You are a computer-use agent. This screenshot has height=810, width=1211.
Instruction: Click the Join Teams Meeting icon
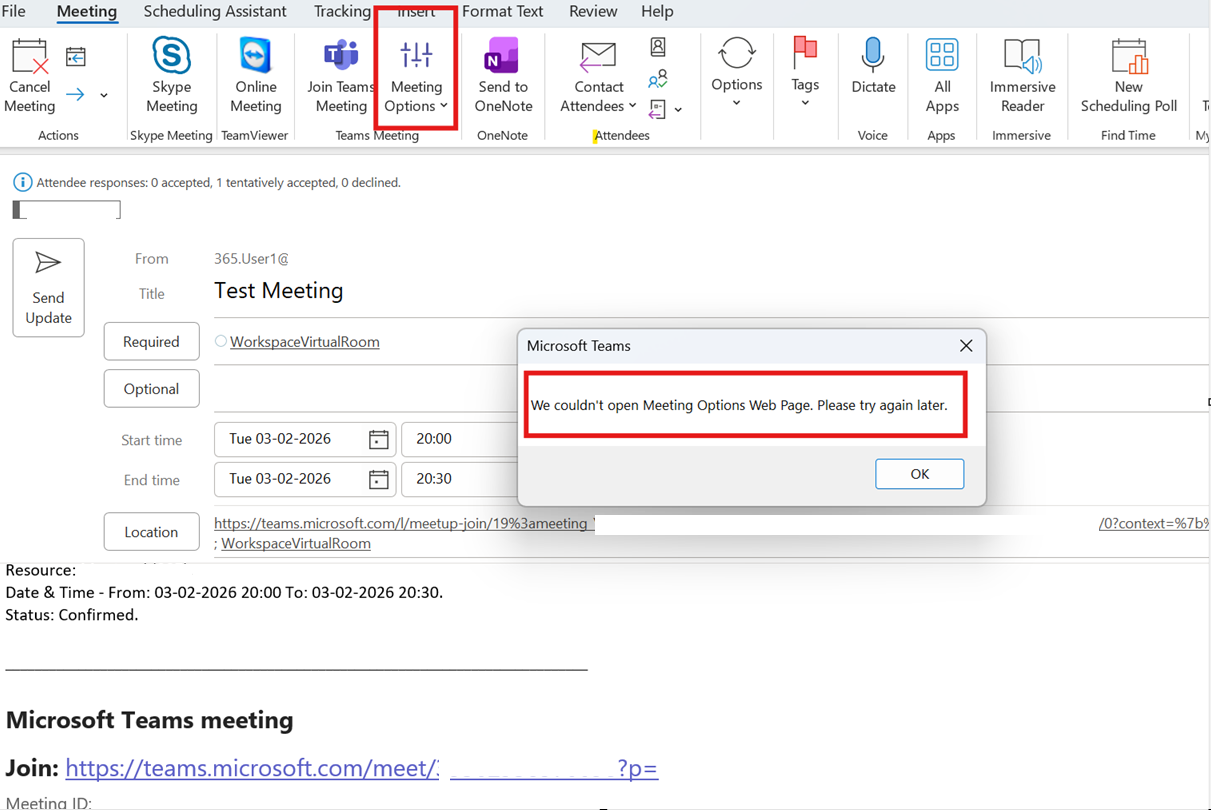pos(341,56)
